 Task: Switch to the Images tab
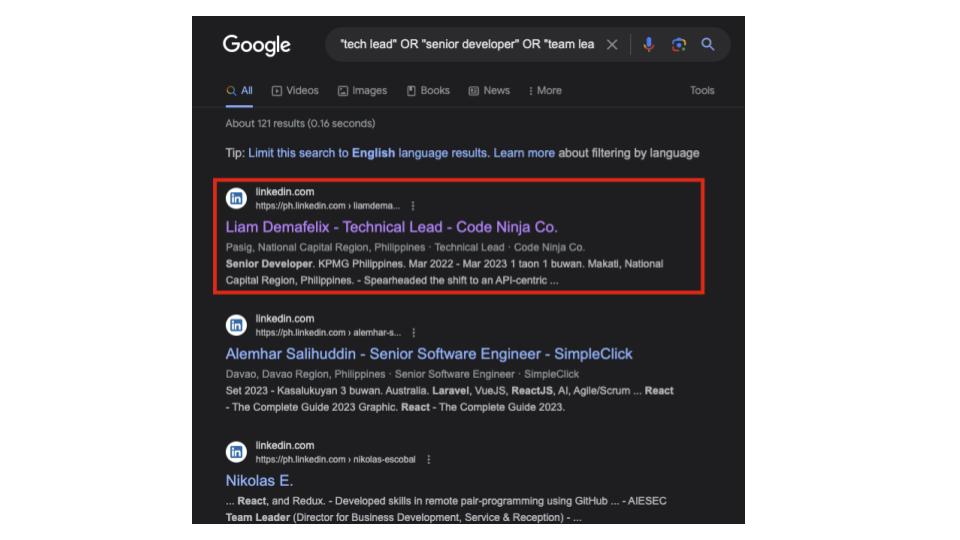[x=362, y=91]
